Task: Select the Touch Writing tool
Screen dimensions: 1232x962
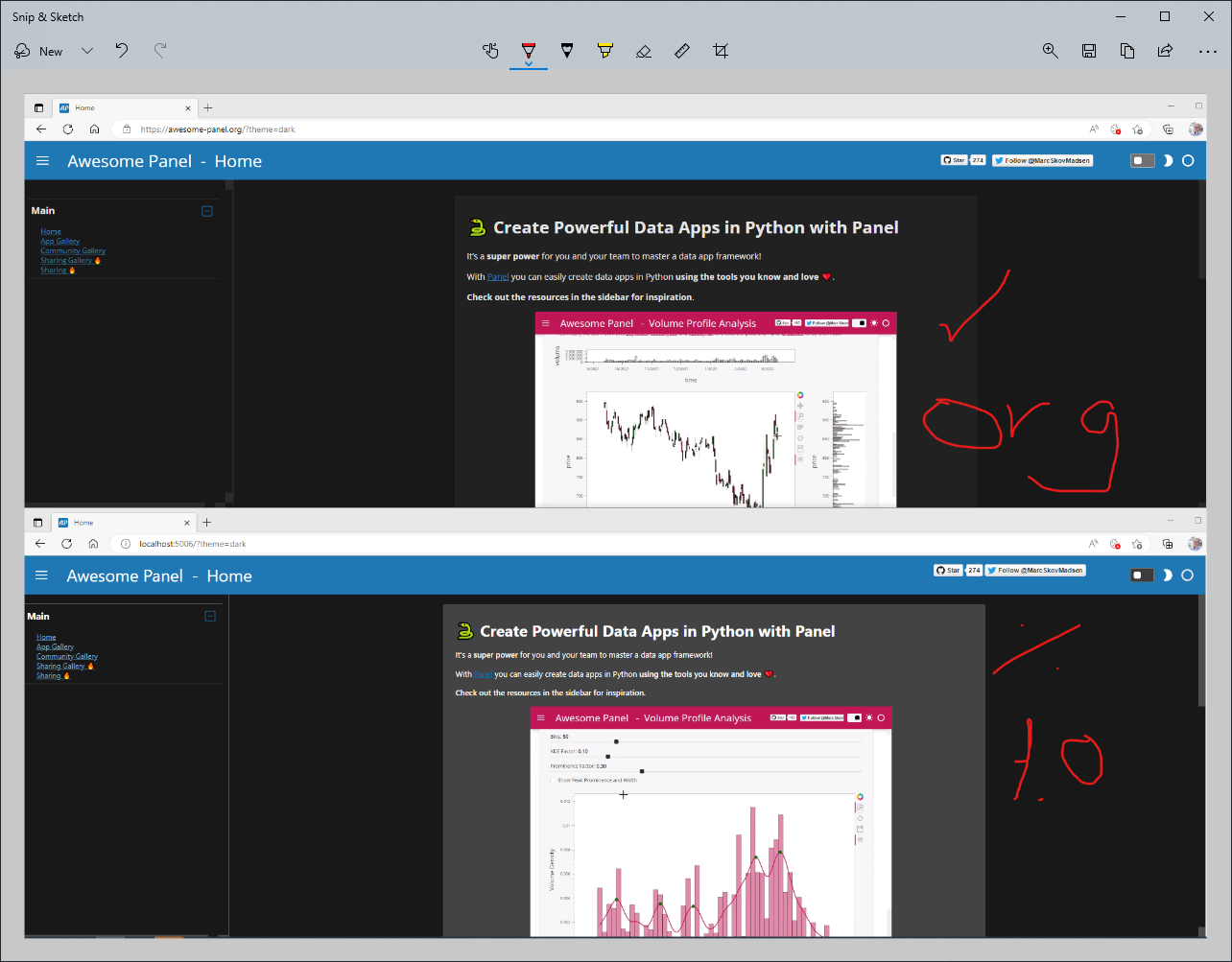Action: point(490,50)
